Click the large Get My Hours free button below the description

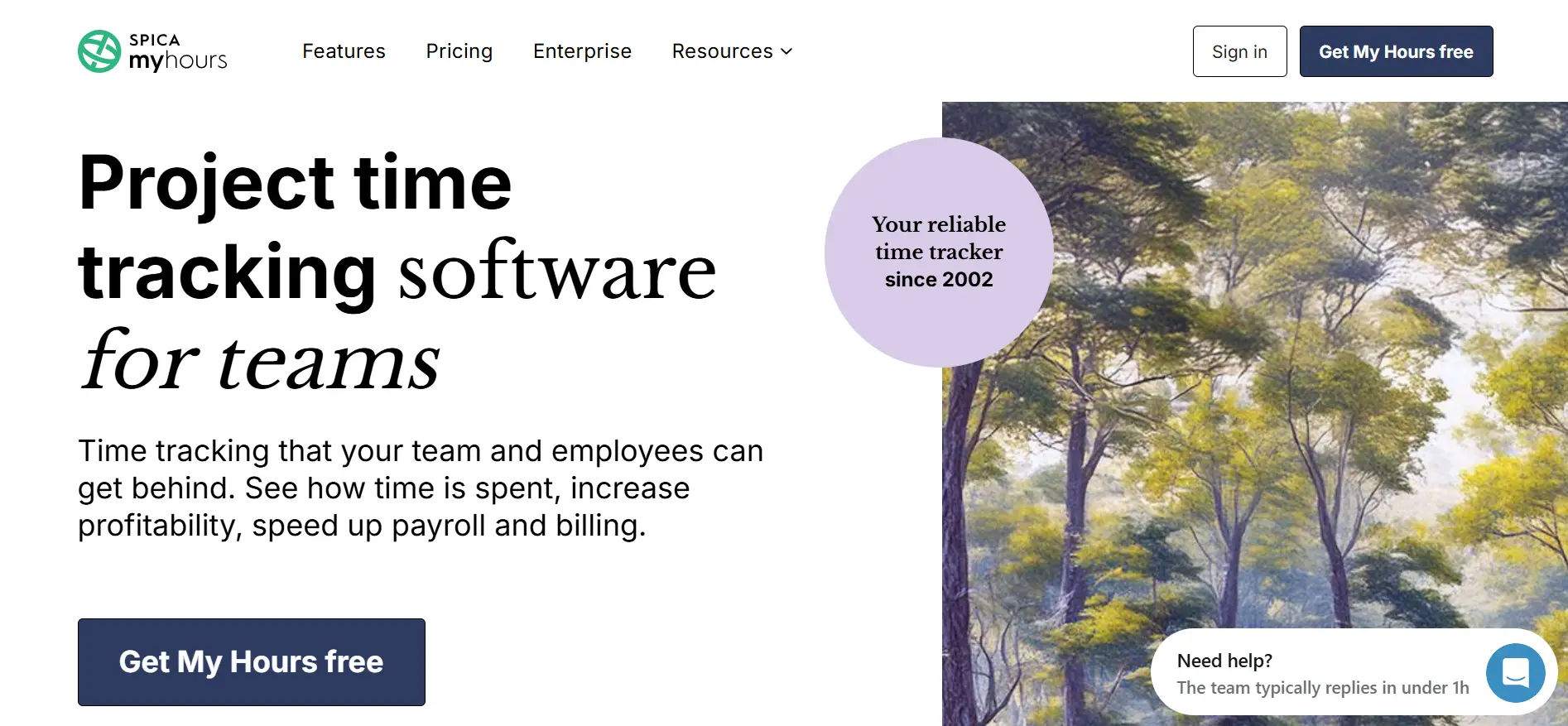(252, 662)
